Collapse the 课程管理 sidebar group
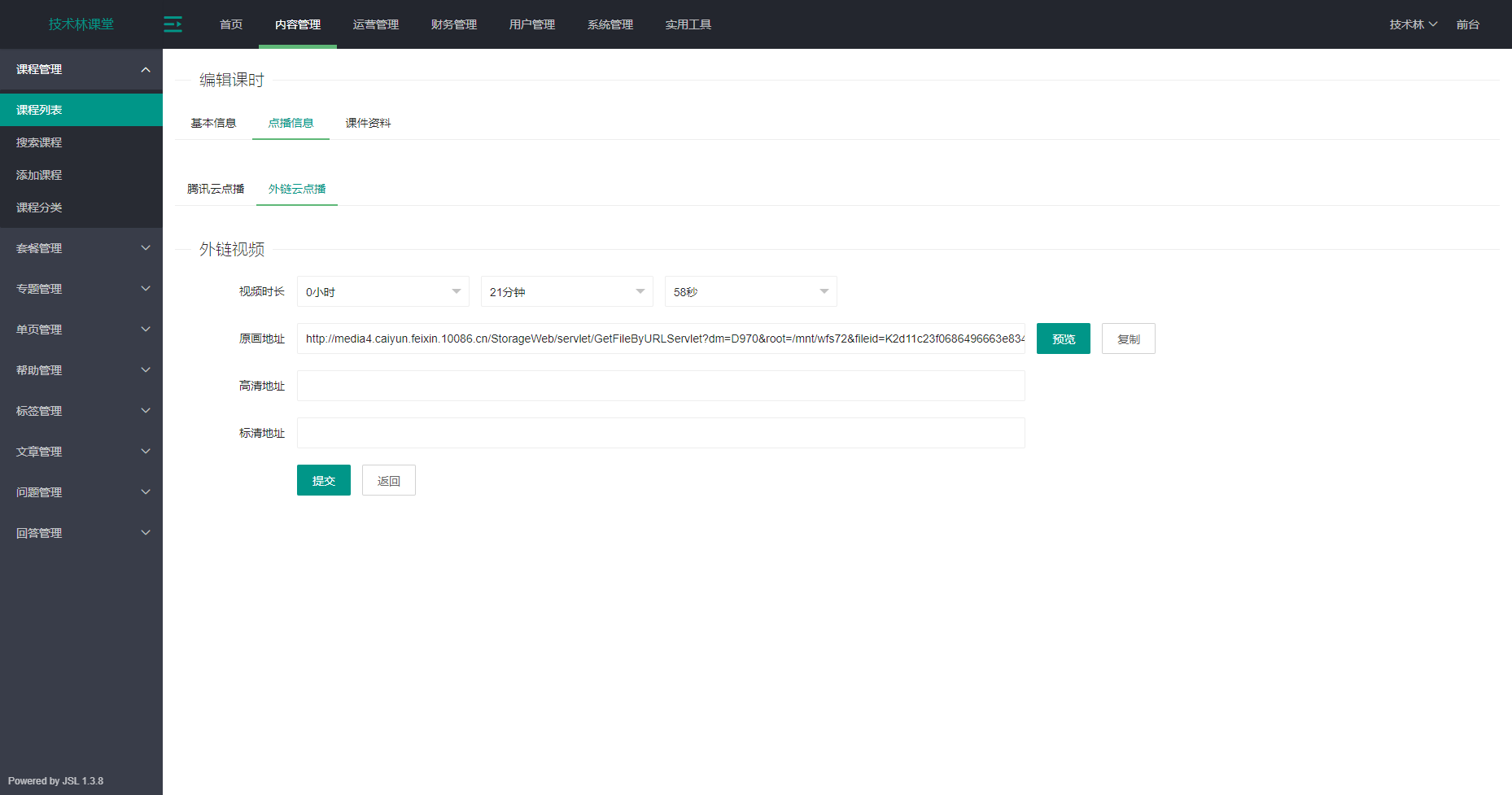This screenshot has width=1512, height=795. (81, 69)
